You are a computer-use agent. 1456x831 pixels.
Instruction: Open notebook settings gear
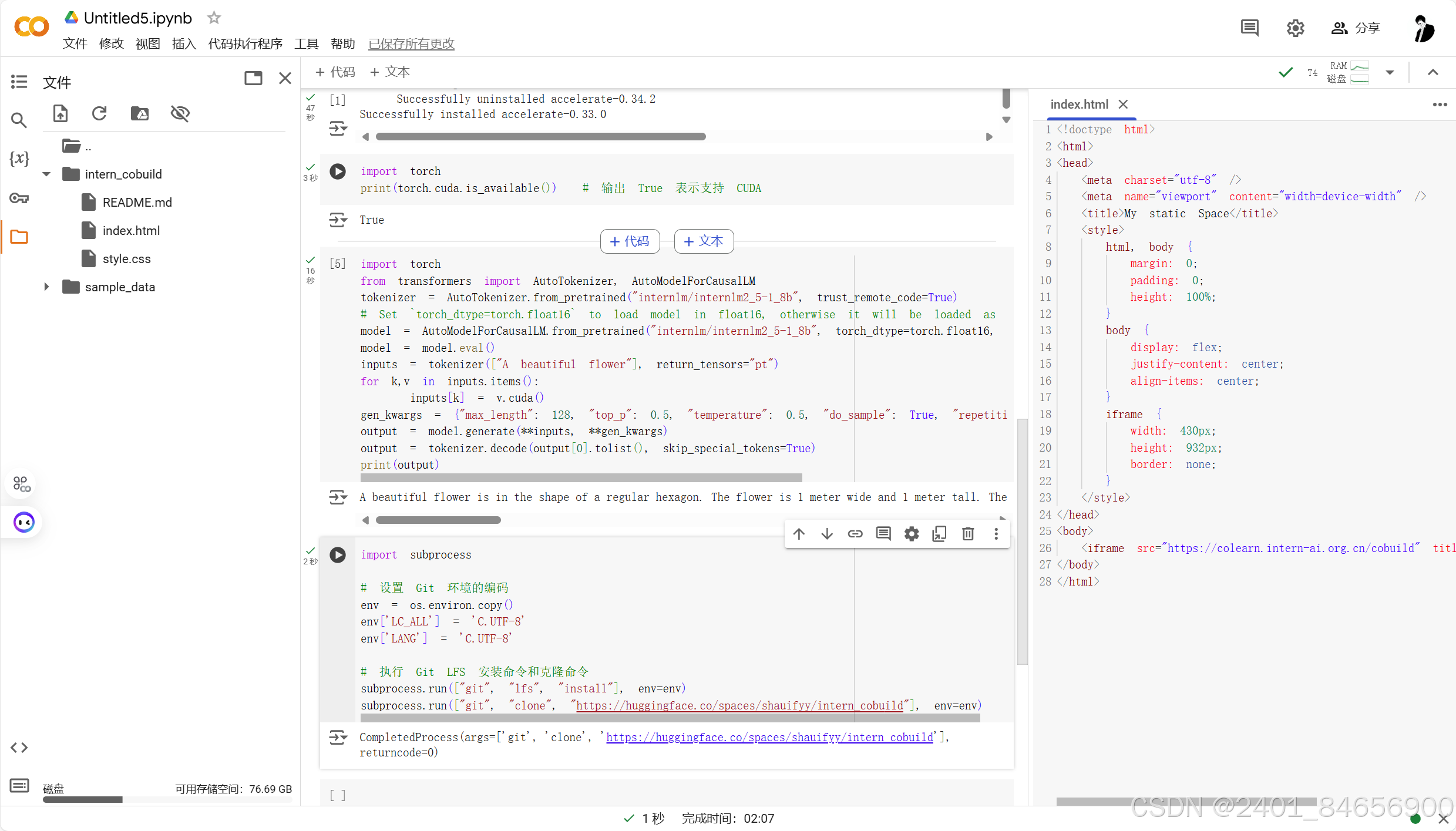click(x=1295, y=28)
